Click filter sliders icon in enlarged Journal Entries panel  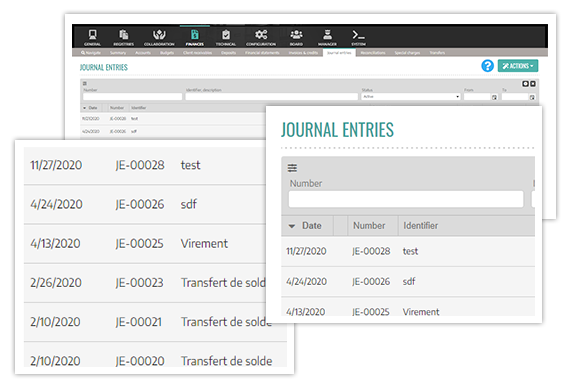point(292,168)
